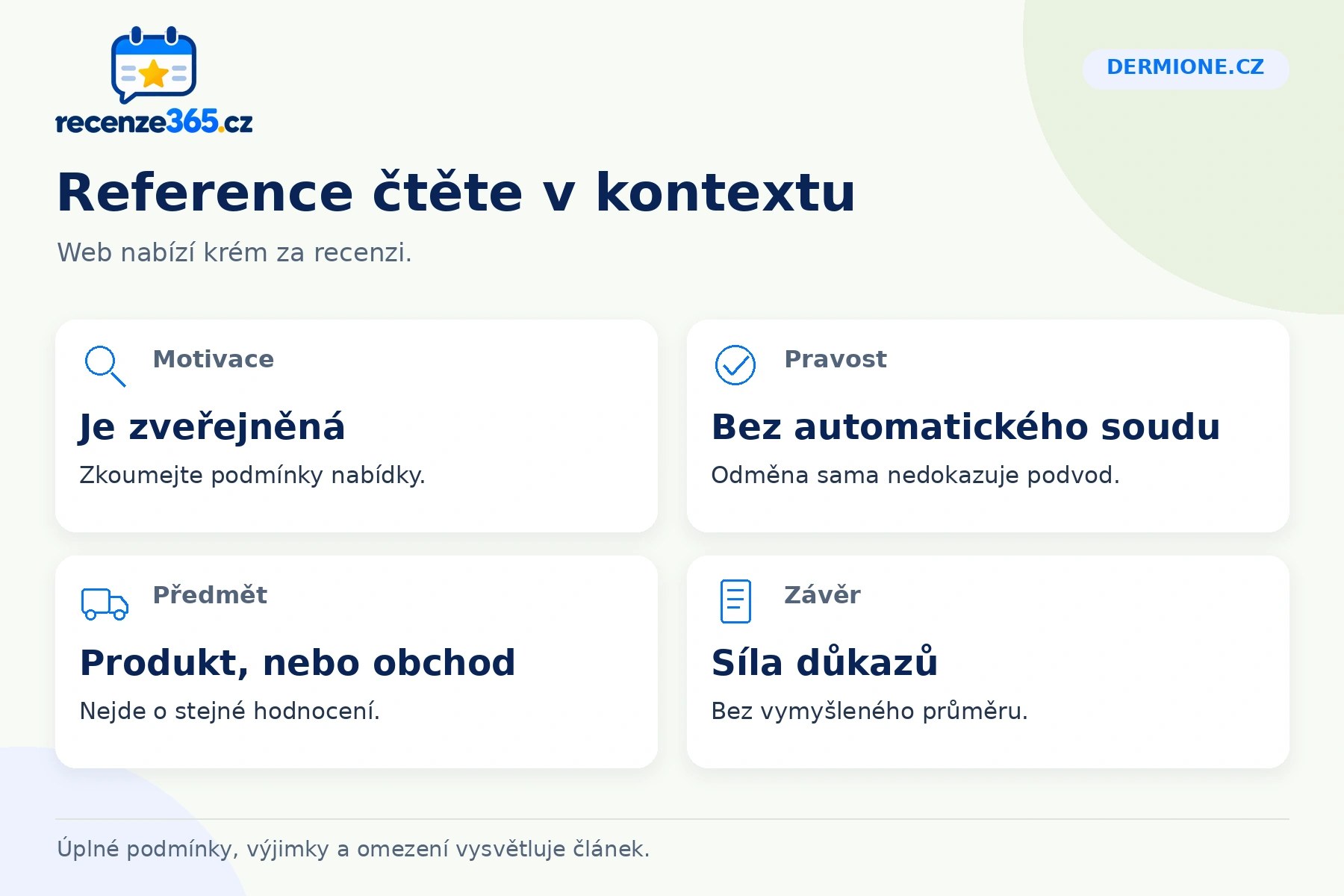Click the recenze365.cz calendar star logo
1344x896 pixels.
154,64
